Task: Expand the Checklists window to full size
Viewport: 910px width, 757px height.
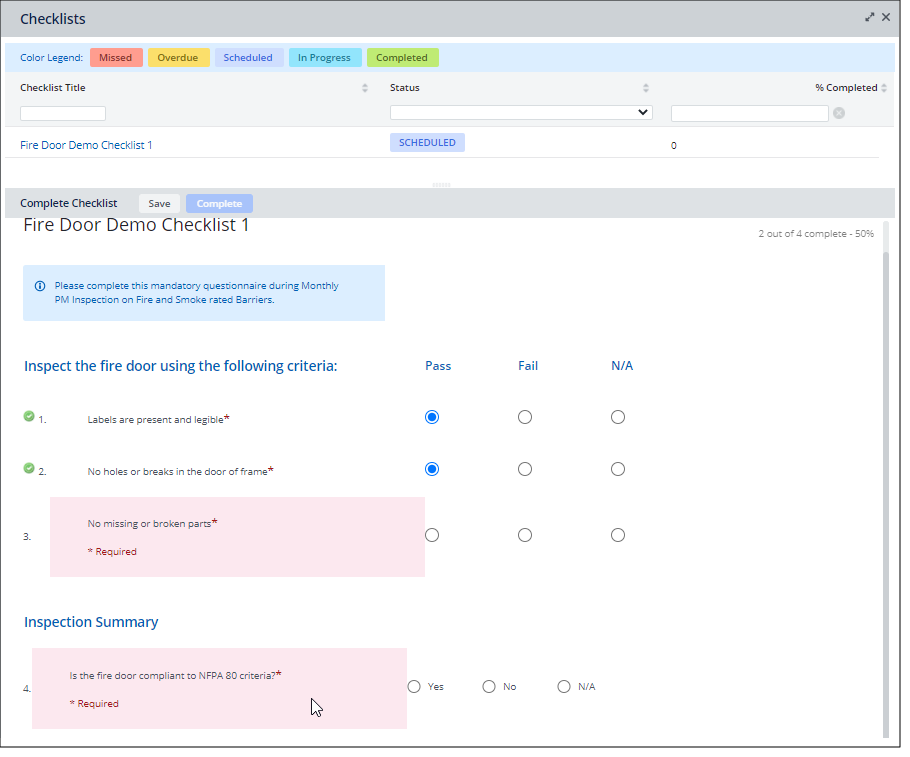Action: (x=870, y=16)
